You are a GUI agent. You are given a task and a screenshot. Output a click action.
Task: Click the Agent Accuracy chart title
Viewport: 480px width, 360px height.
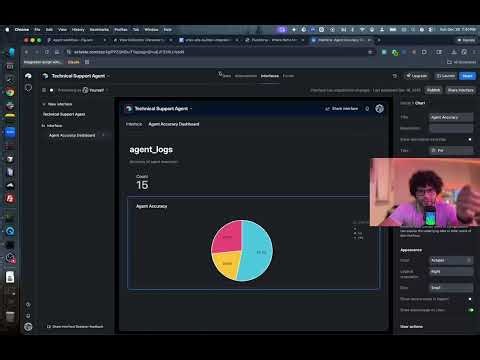coord(152,206)
